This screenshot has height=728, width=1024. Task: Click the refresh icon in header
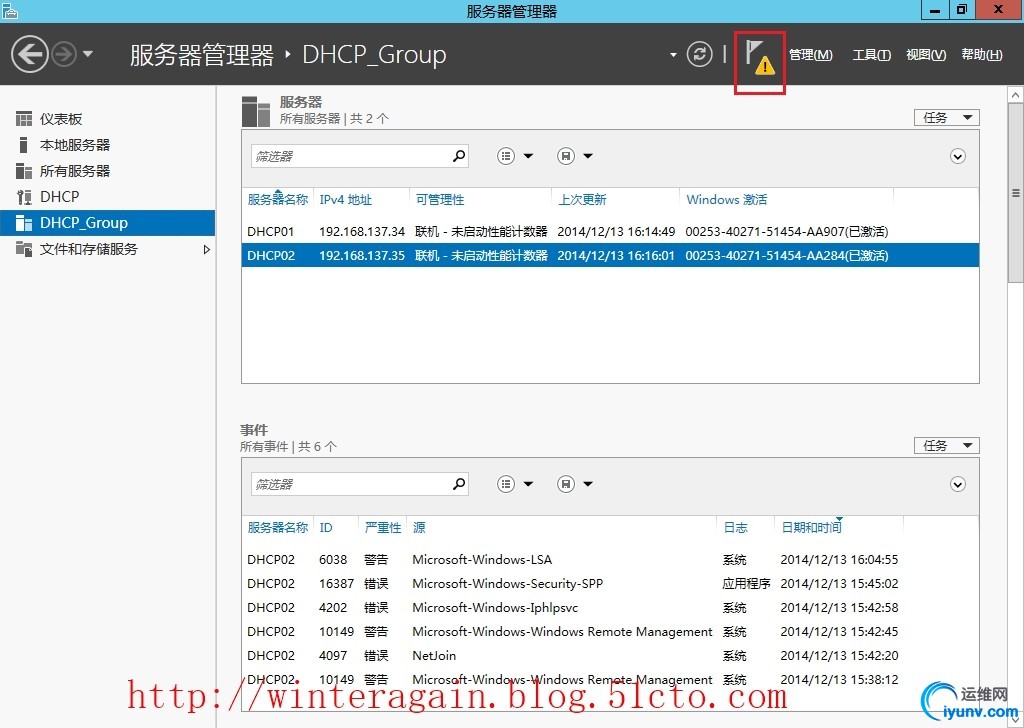699,54
